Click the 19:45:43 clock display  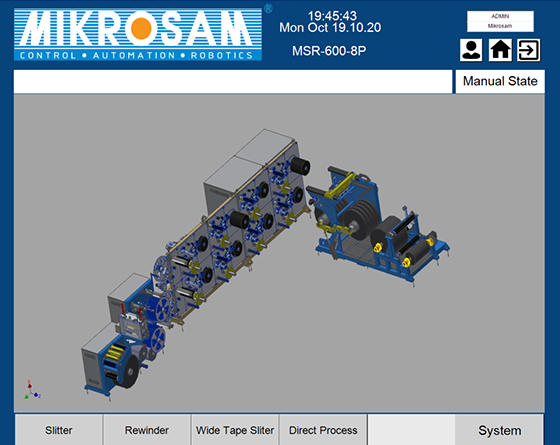[332, 16]
